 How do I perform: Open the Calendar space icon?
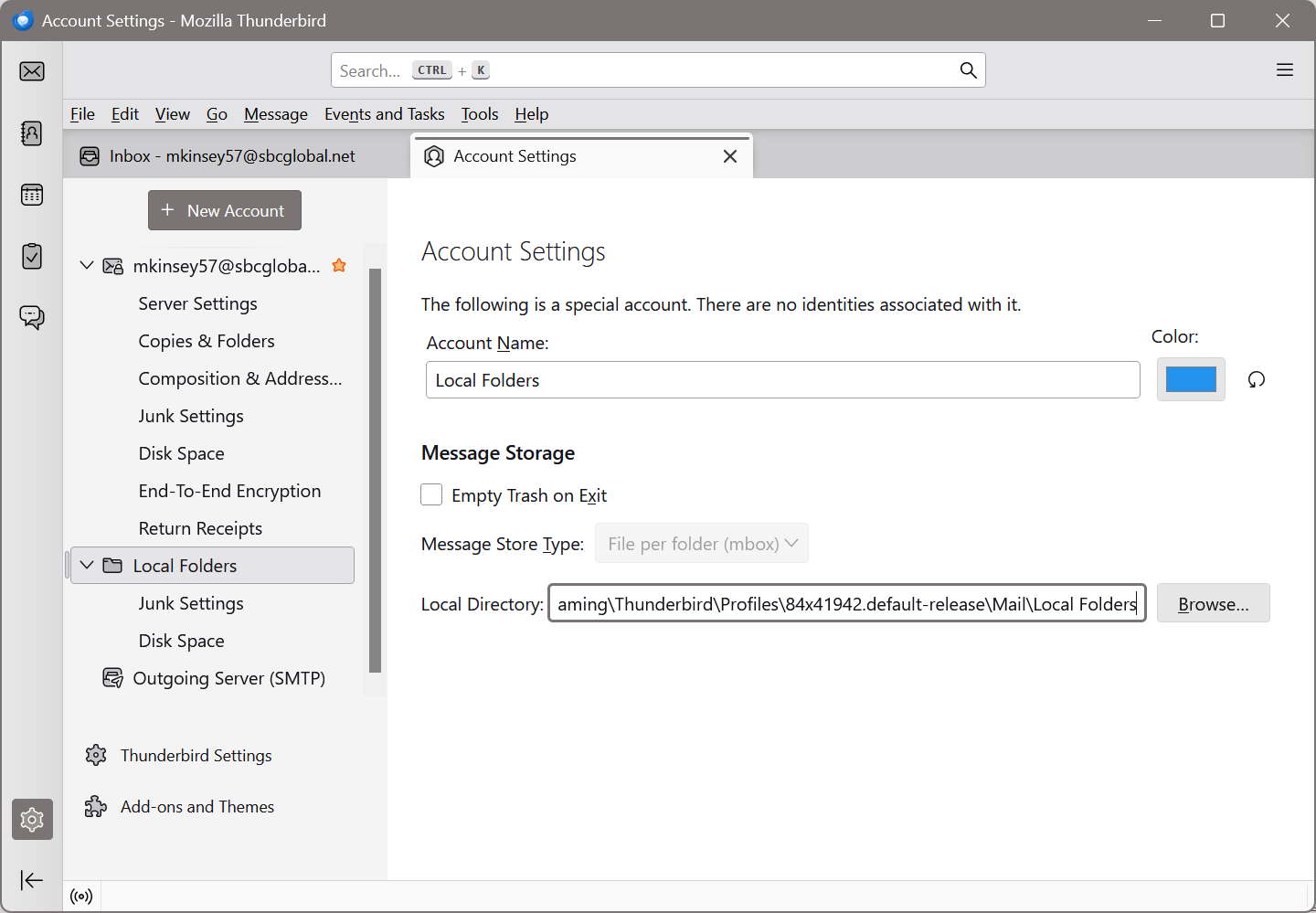tap(32, 195)
